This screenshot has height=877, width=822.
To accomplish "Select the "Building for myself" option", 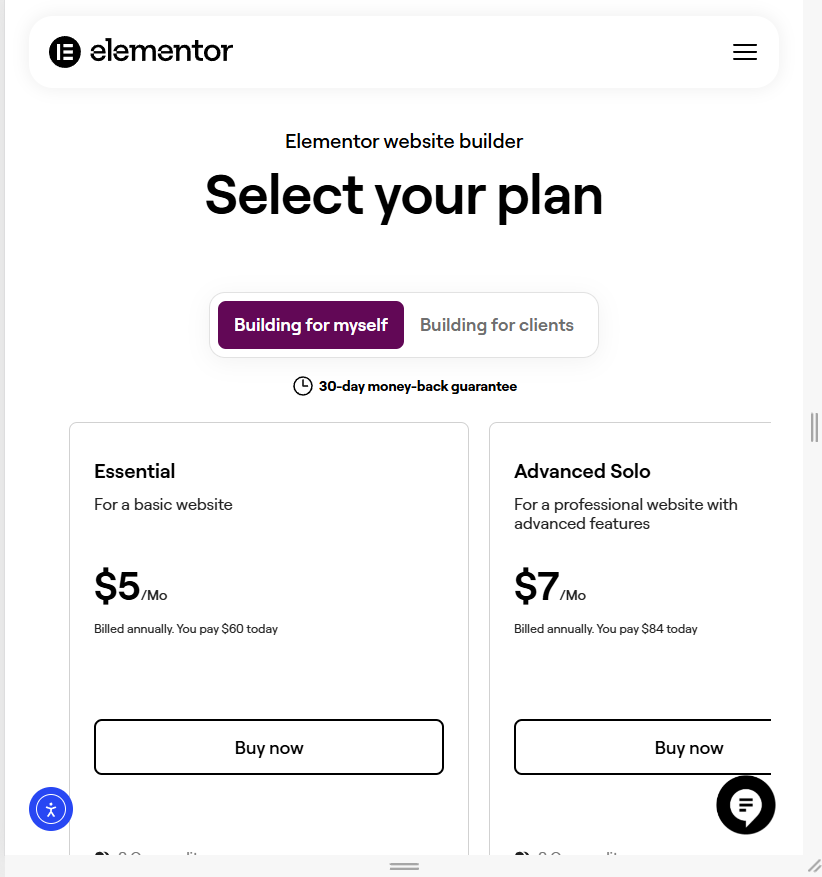I will click(x=311, y=325).
